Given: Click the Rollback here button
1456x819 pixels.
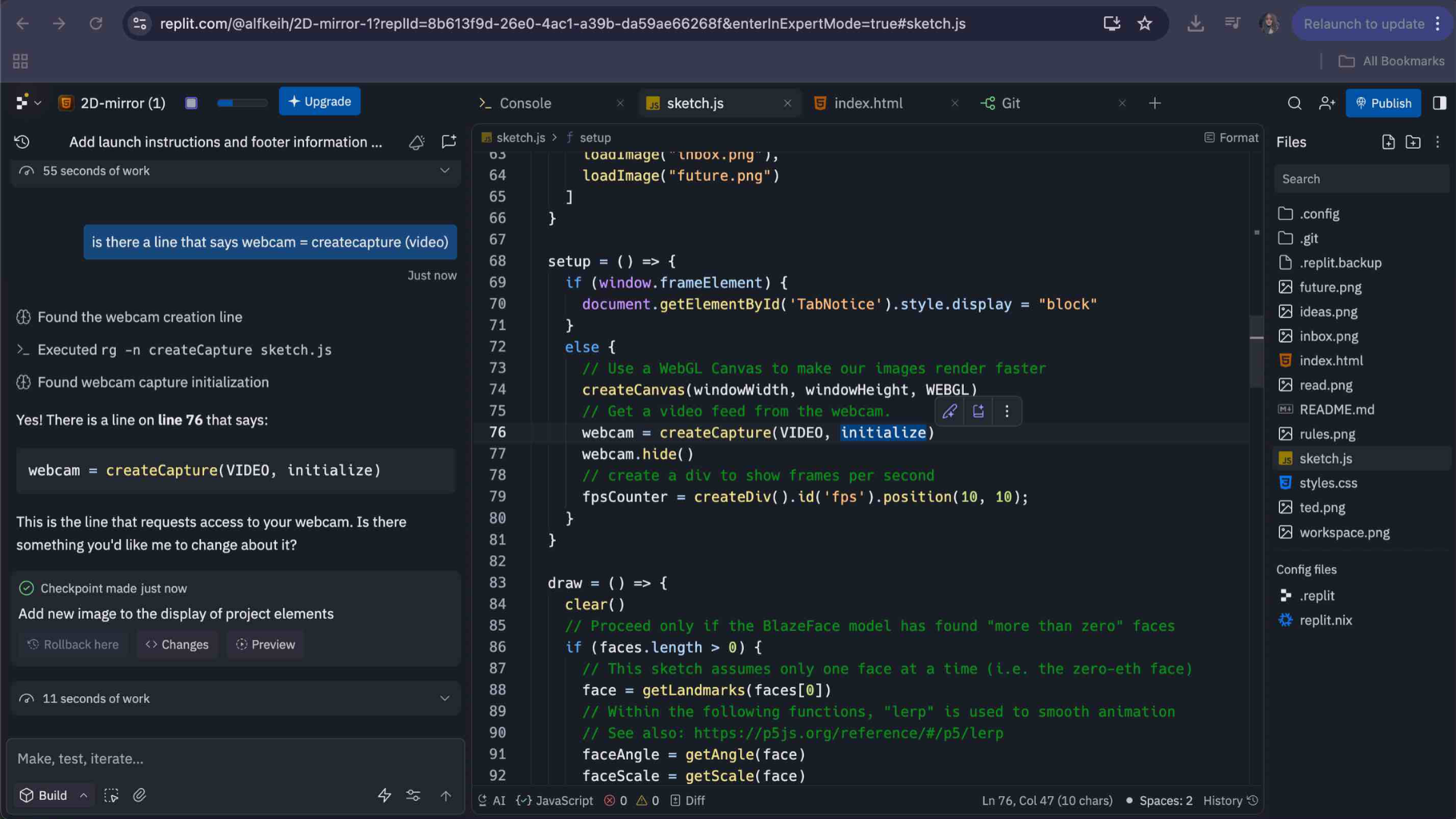Looking at the screenshot, I should [74, 645].
